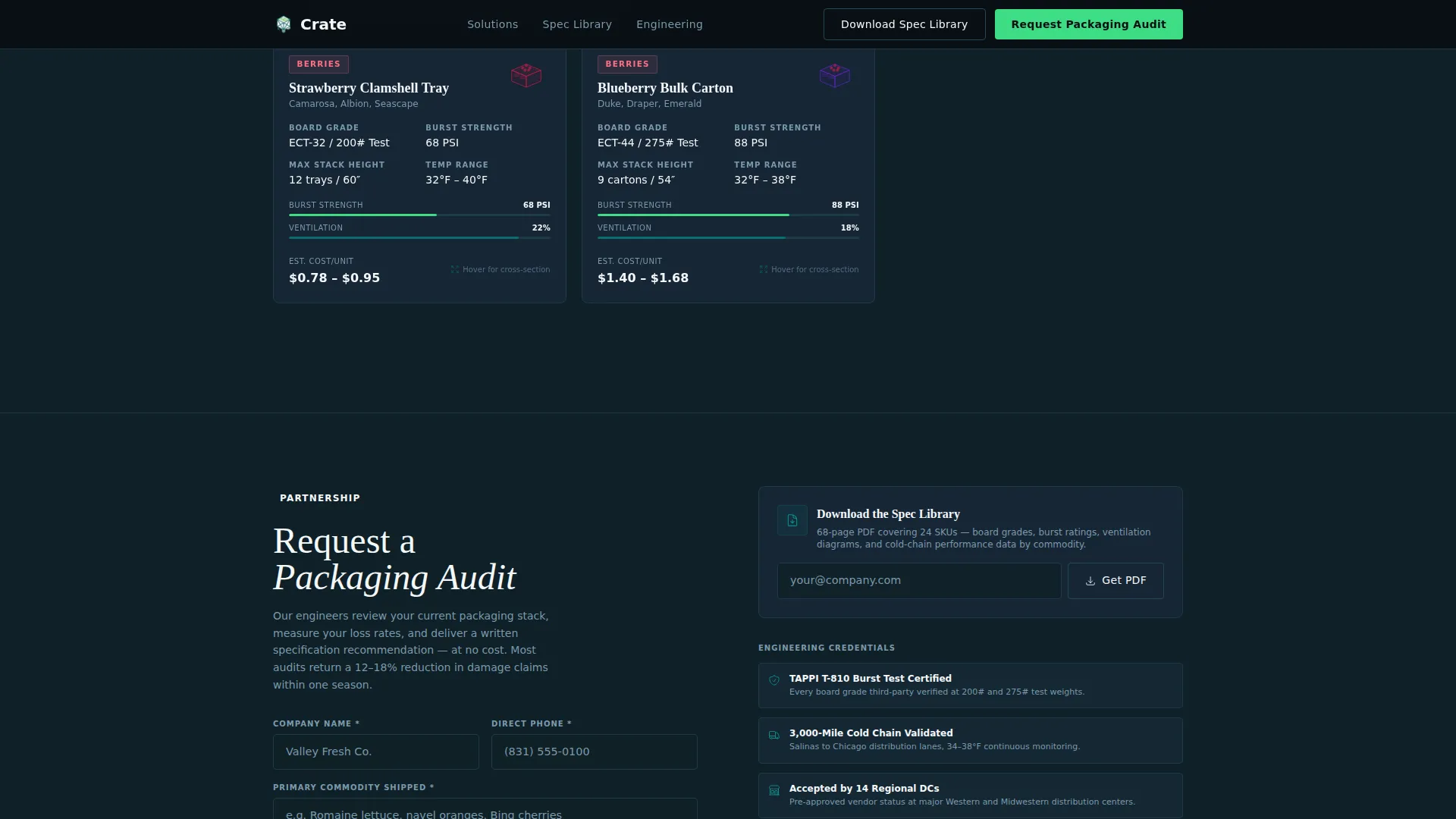The image size is (1456, 819).
Task: Click the Get PDF button
Action: 1116,581
